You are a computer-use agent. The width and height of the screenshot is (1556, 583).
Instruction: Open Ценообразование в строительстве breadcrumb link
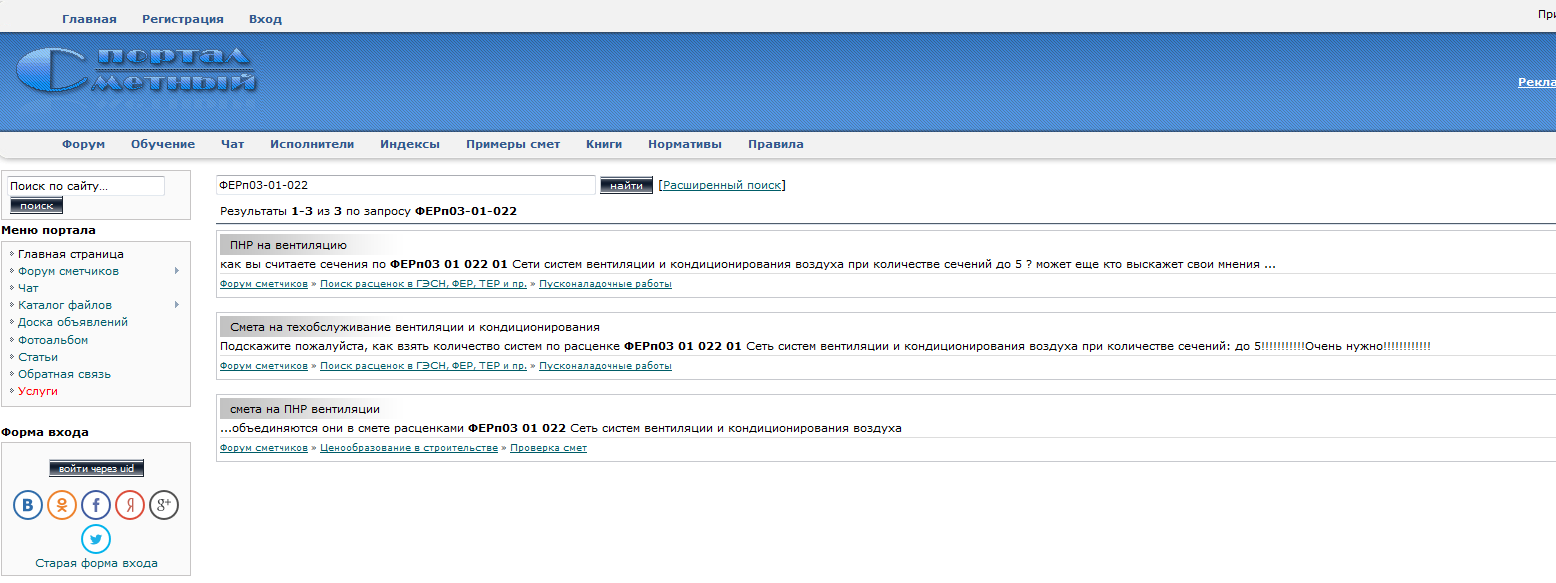tap(409, 448)
